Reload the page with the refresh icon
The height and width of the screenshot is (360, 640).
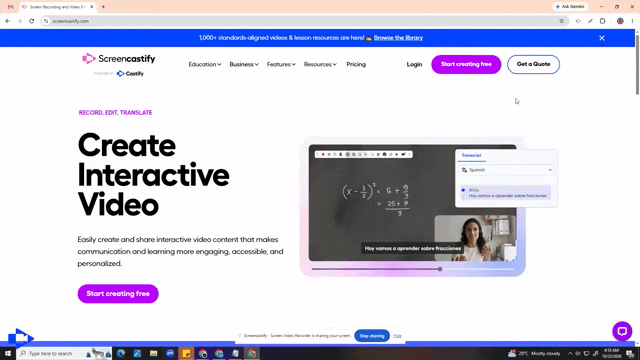[x=32, y=21]
